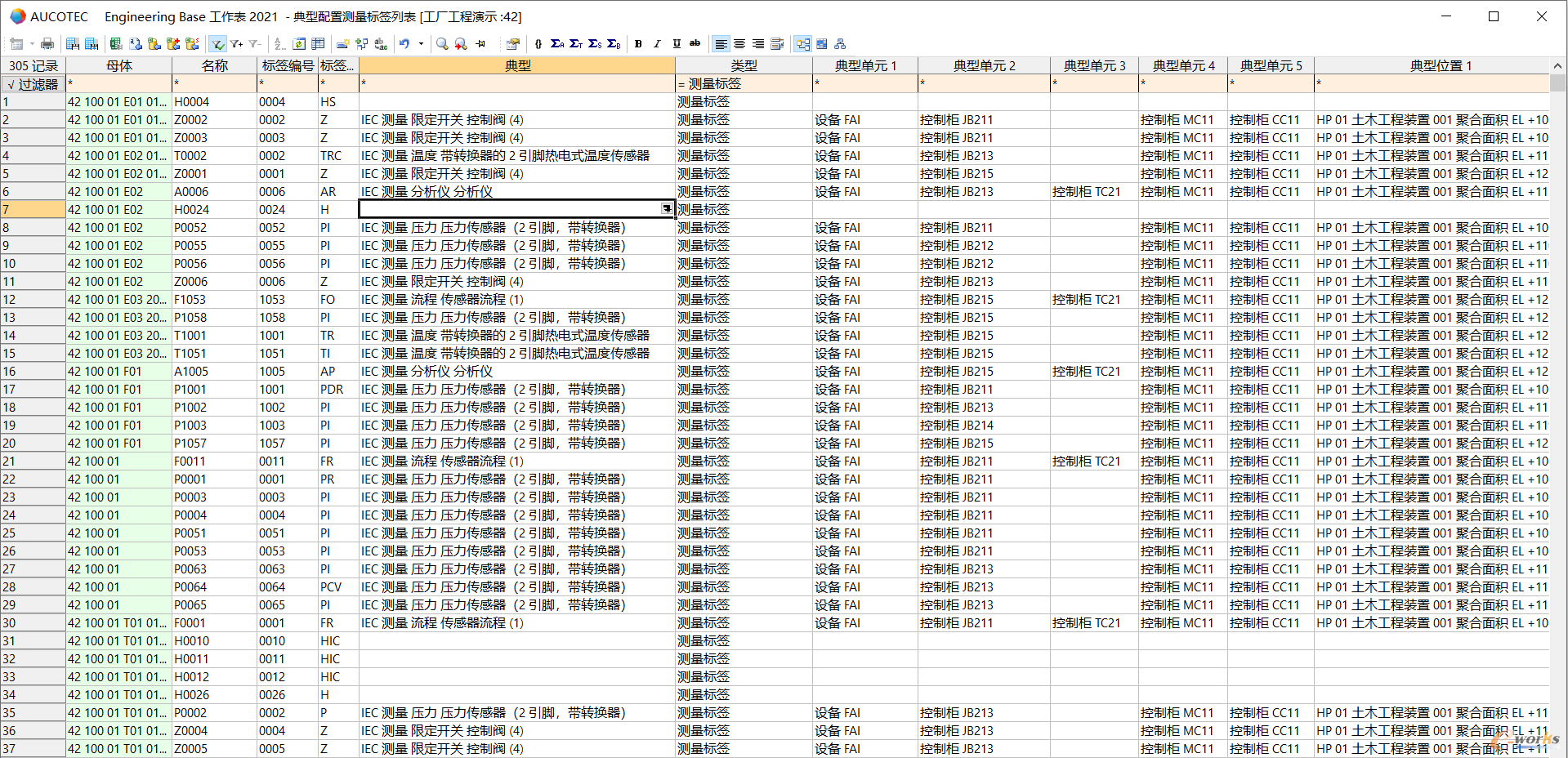Click the 类型 filter field with 测量标签
The image size is (1568, 758).
coord(744,84)
